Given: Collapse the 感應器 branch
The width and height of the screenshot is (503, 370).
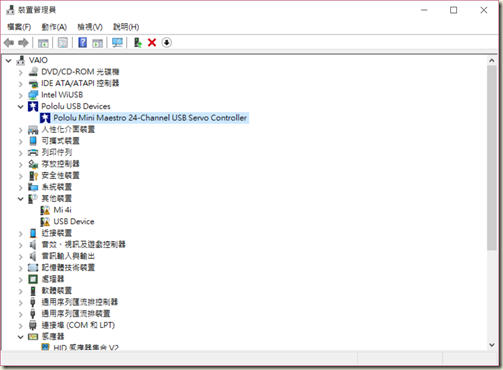Looking at the screenshot, I should (21, 337).
